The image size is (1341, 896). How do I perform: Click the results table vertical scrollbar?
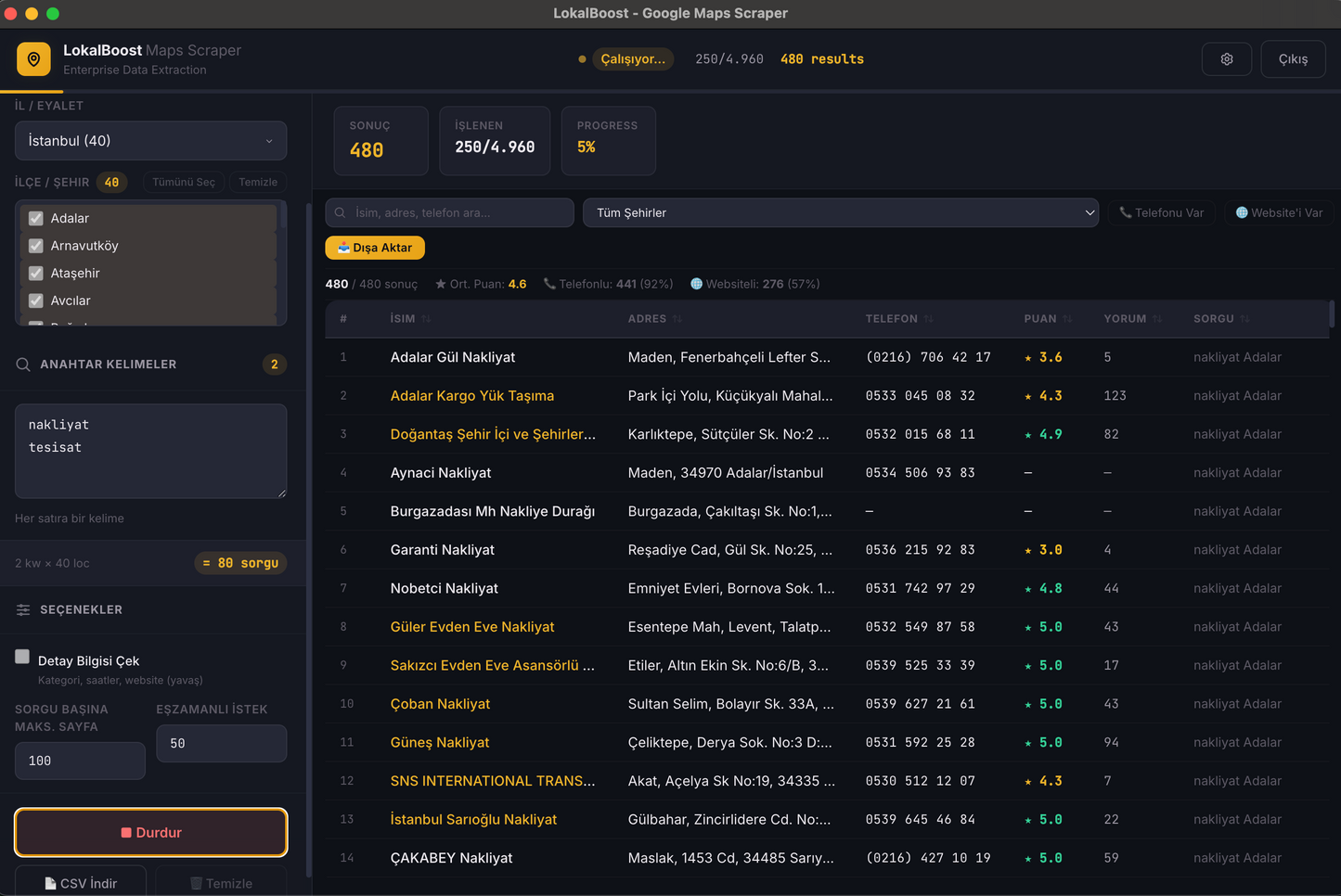click(x=1332, y=314)
